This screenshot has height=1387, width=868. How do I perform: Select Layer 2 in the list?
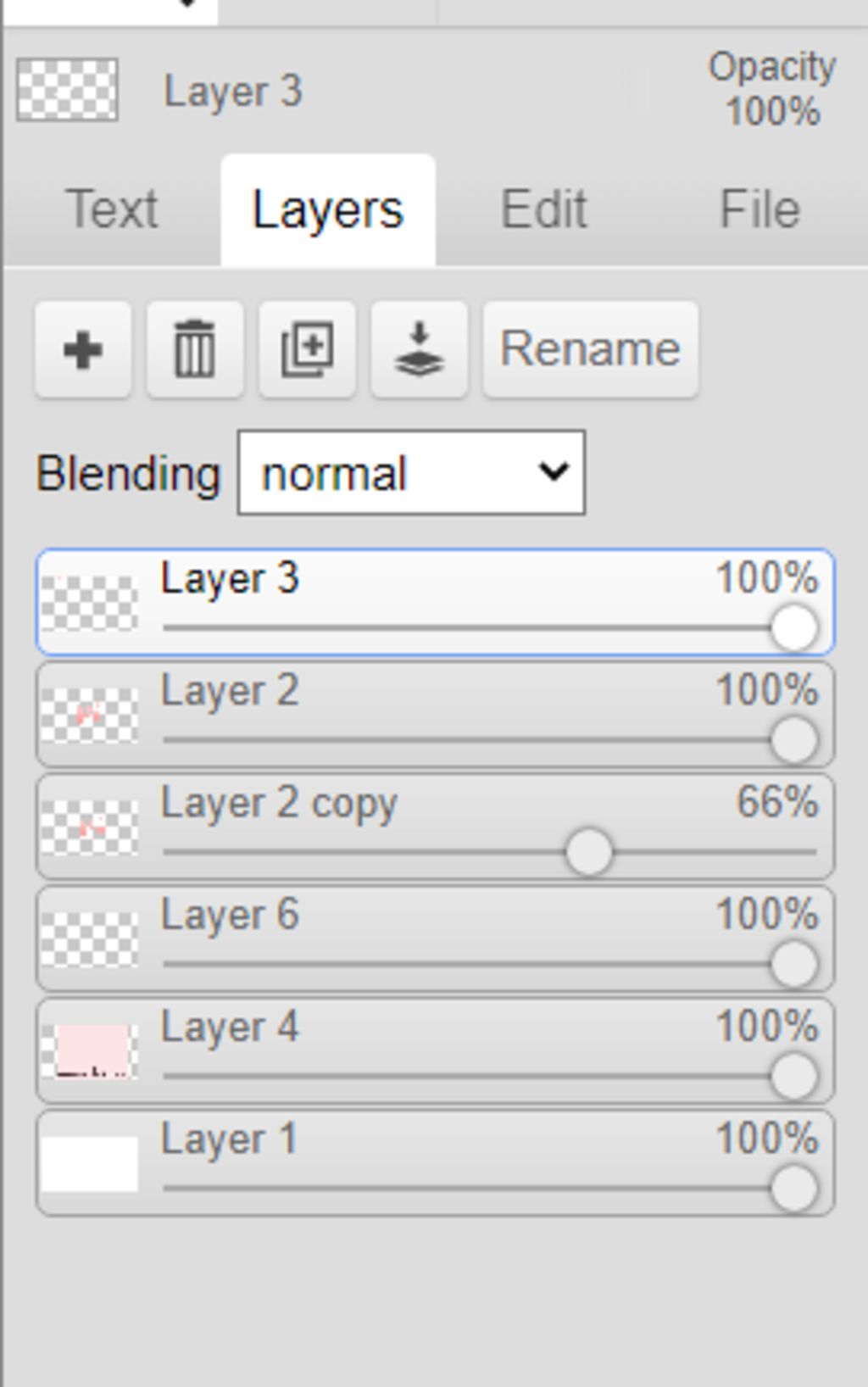click(x=230, y=691)
